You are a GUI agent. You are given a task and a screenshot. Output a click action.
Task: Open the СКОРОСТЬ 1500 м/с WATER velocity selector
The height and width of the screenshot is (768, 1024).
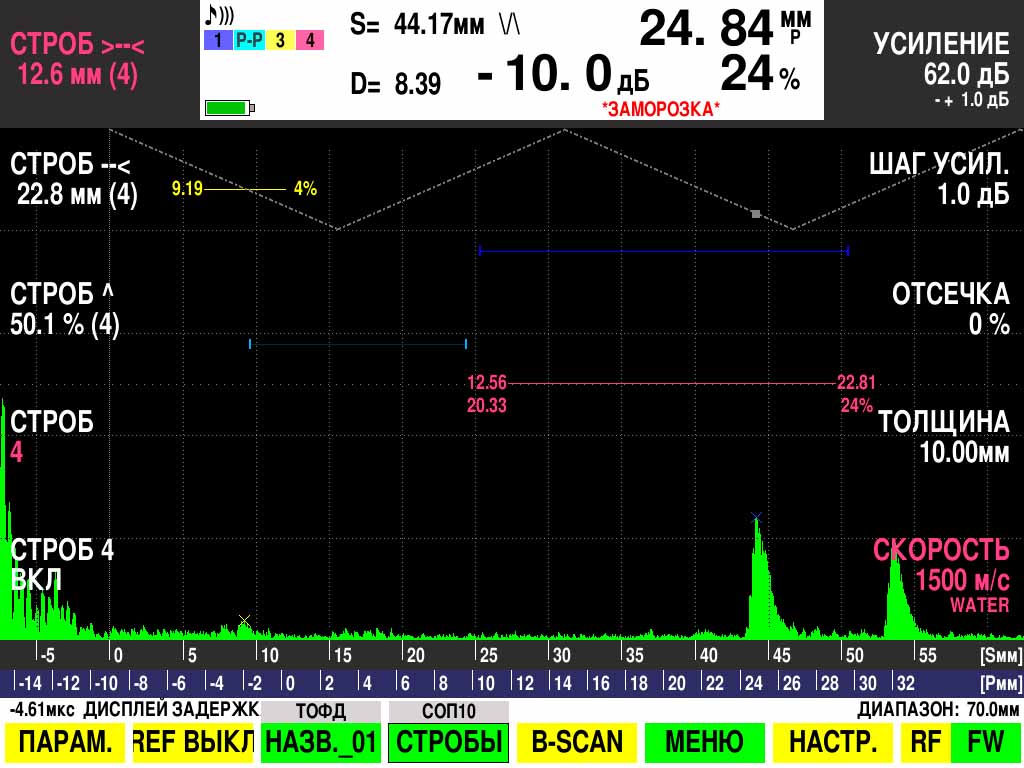[941, 577]
